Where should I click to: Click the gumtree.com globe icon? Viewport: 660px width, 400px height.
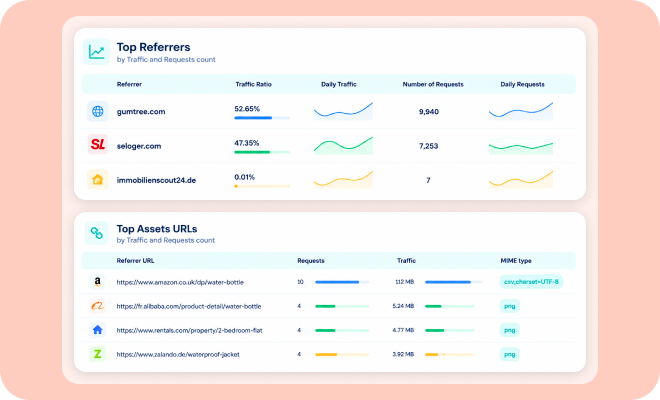point(98,111)
